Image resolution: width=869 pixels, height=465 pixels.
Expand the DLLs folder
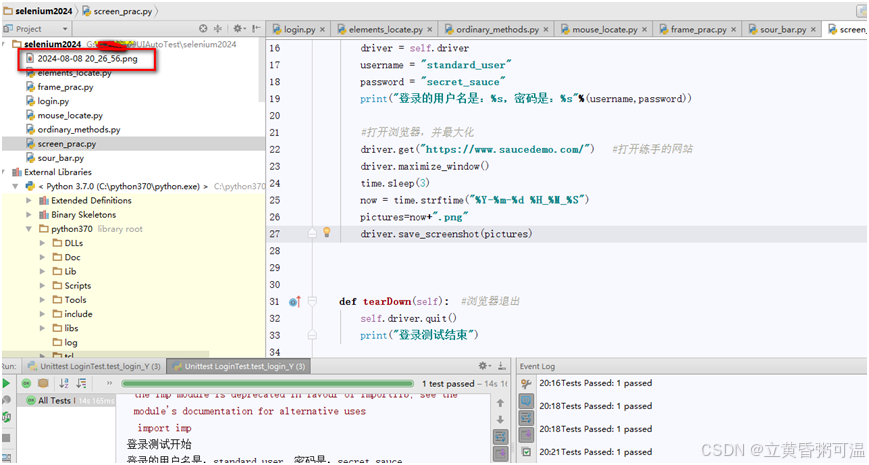click(x=42, y=243)
